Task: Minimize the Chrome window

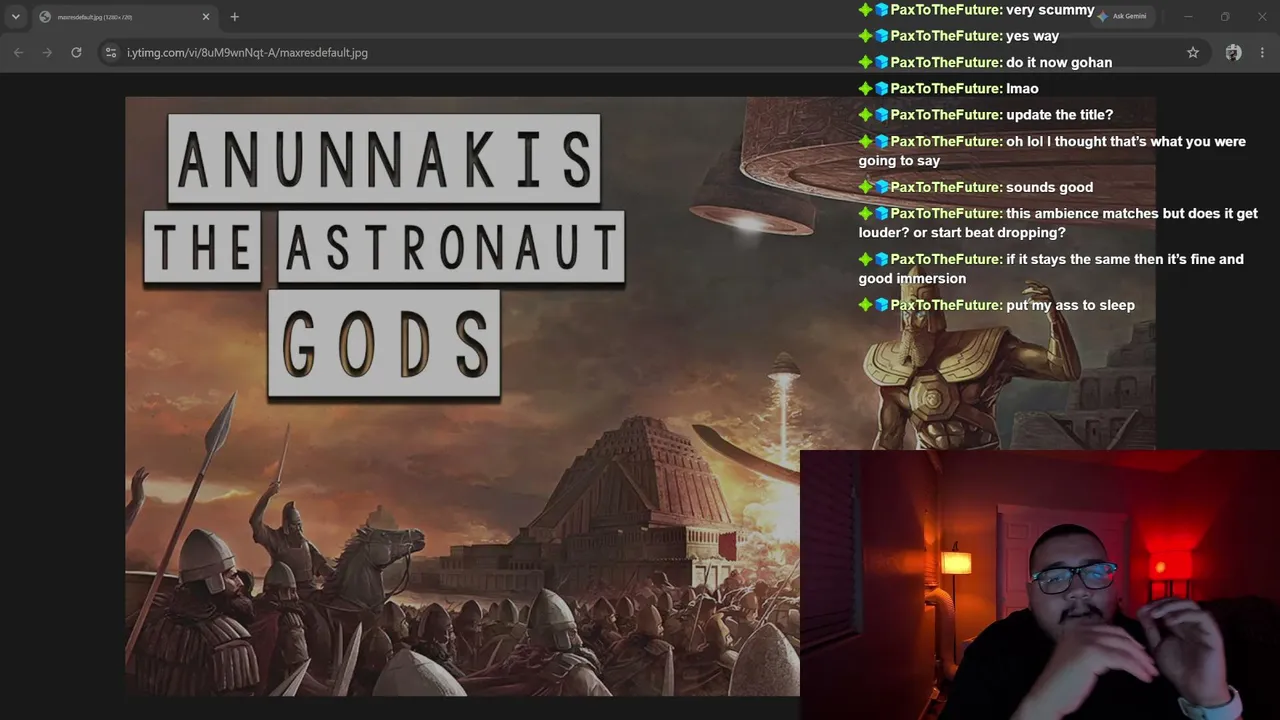Action: tap(1188, 16)
